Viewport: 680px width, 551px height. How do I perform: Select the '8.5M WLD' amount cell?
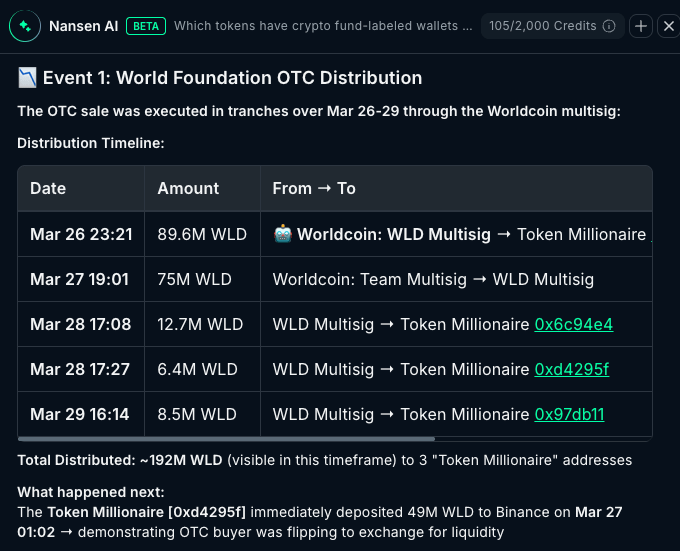202,414
